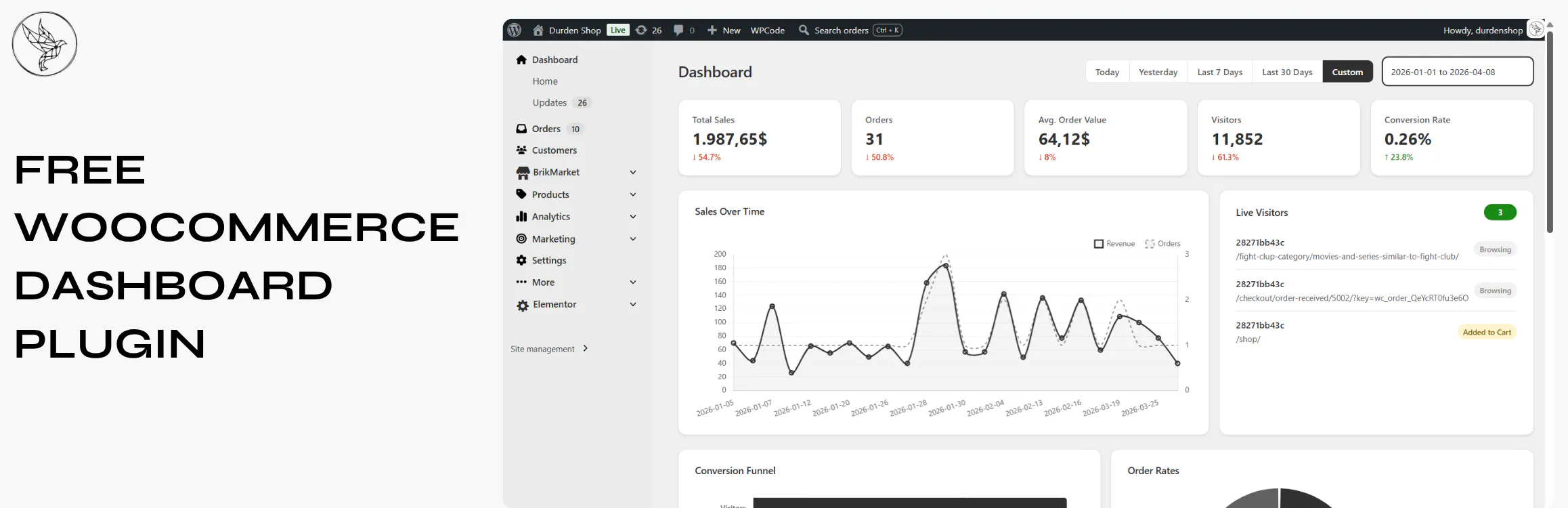The width and height of the screenshot is (1568, 508).
Task: Open the Customers menu link
Action: click(x=554, y=150)
